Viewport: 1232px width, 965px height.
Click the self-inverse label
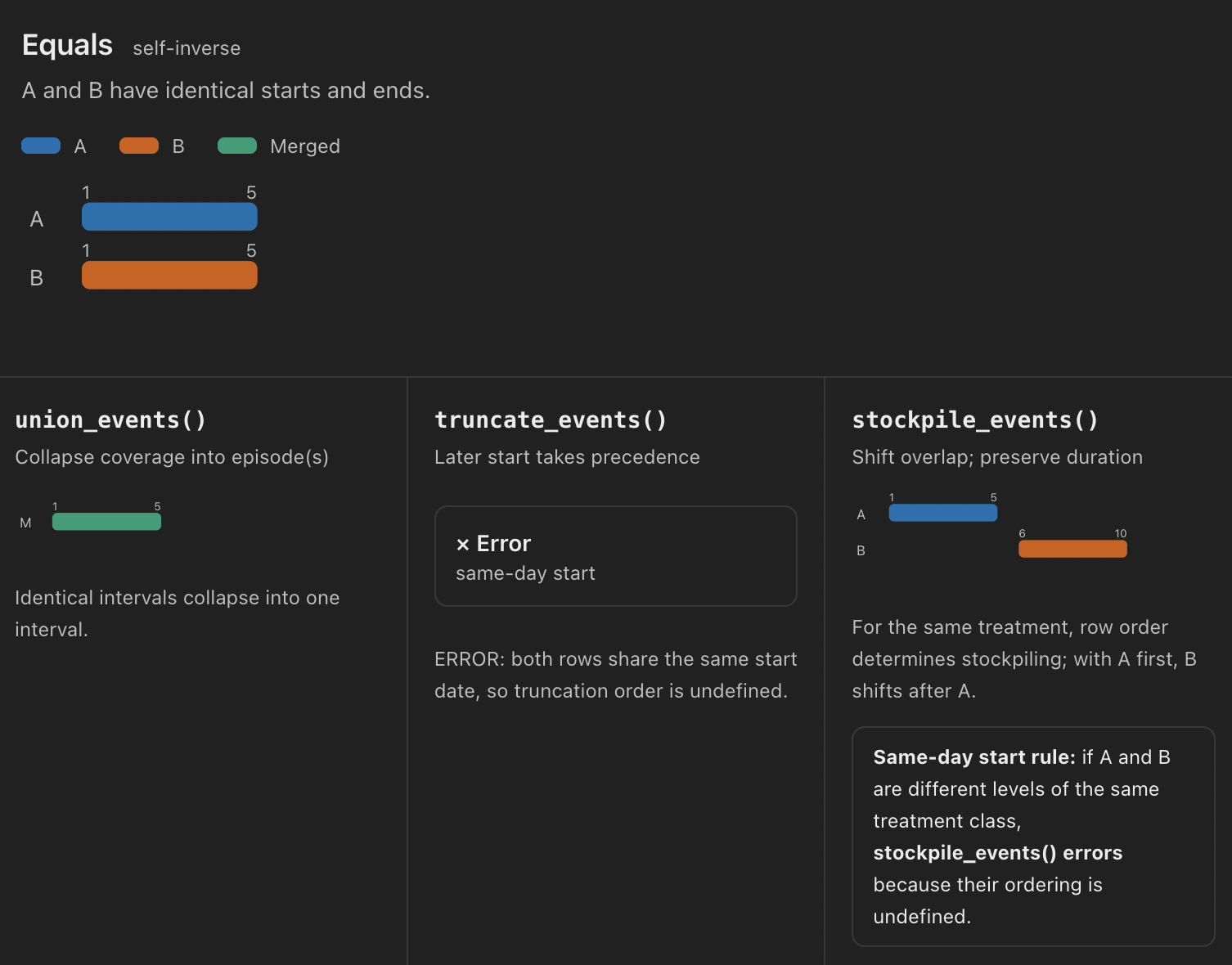pos(187,48)
